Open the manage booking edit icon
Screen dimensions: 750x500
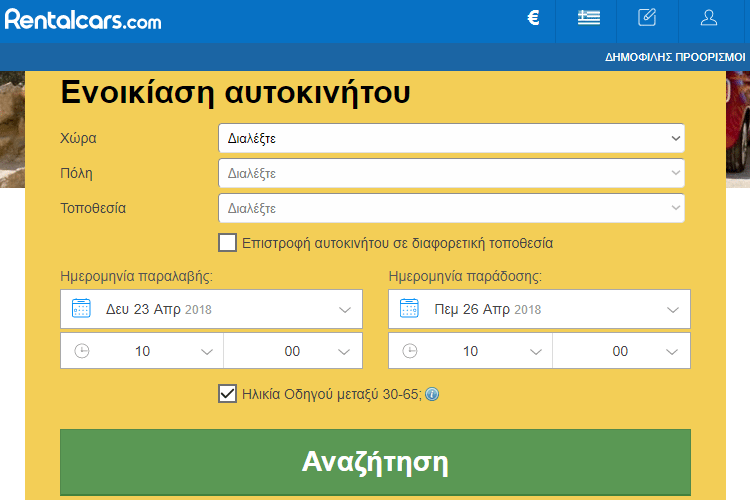647,18
